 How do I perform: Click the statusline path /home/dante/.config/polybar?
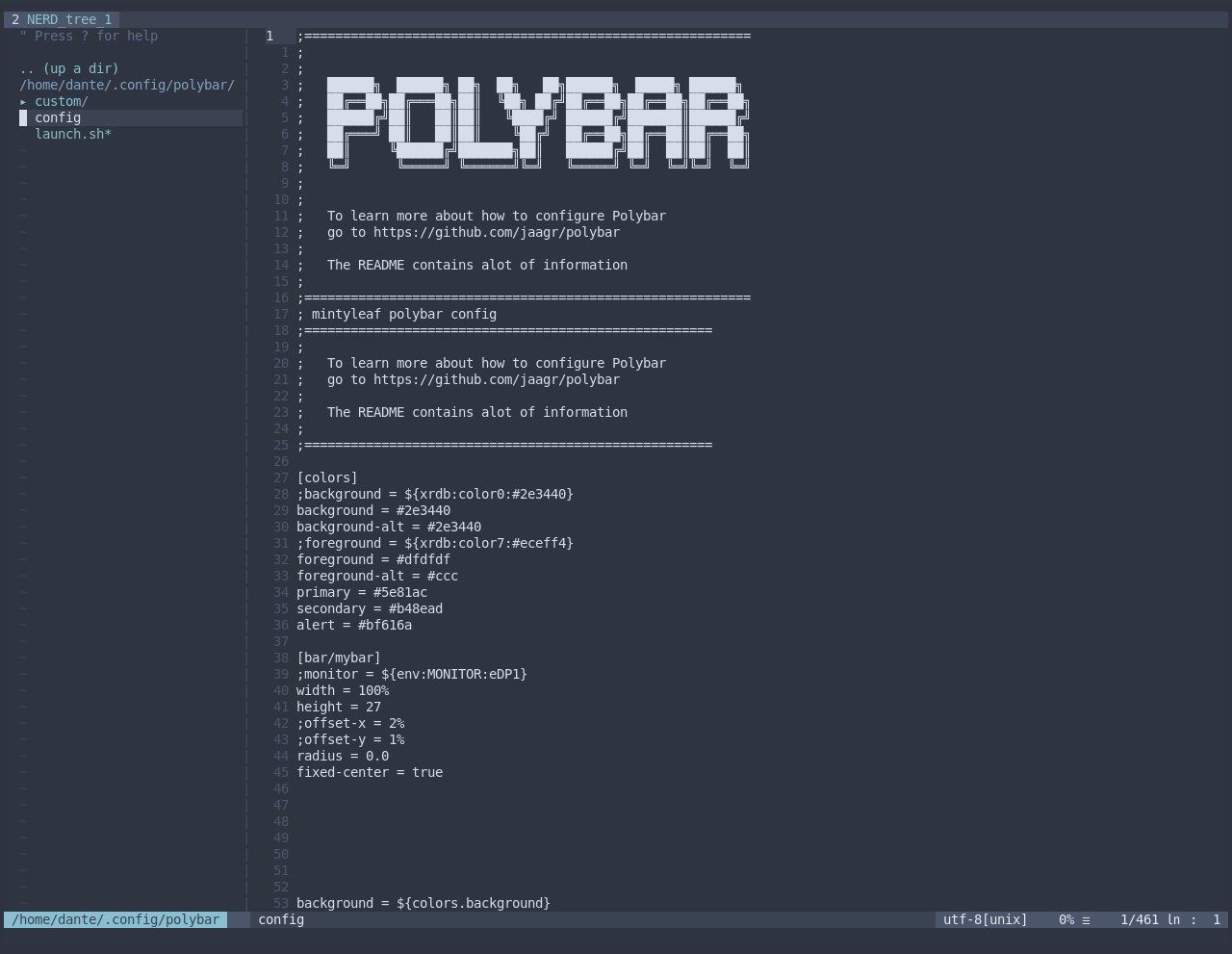click(115, 919)
